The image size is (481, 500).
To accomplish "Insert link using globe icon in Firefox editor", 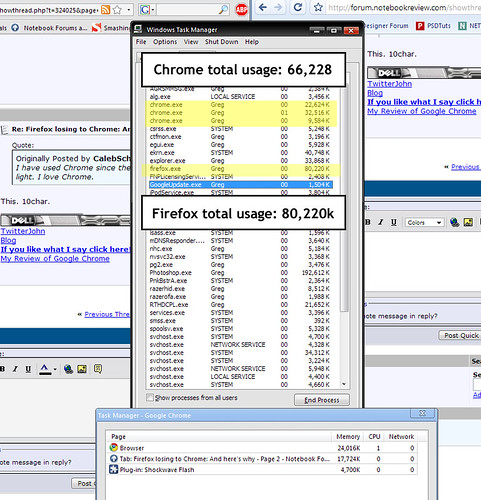I will pos(68,369).
